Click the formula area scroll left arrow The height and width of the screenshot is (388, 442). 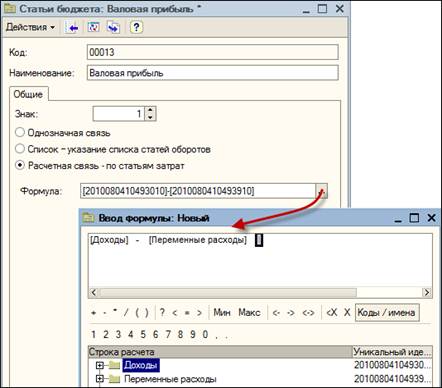[x=94, y=292]
